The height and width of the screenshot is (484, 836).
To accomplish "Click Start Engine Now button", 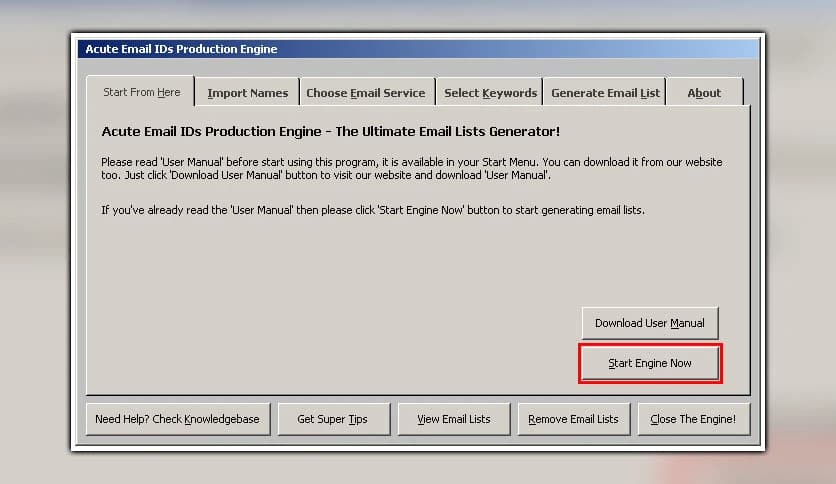I will pyautogui.click(x=650, y=363).
